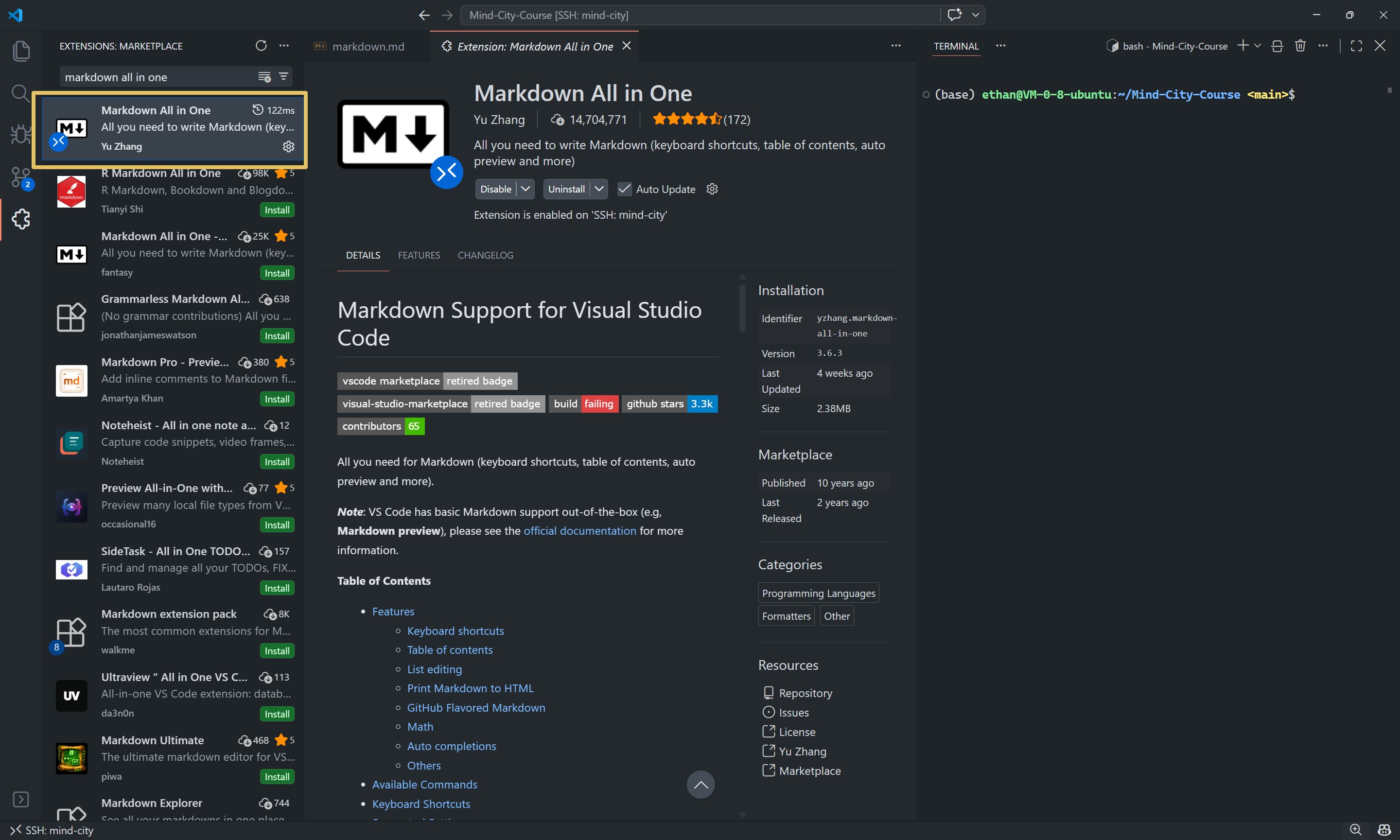
Task: Uninstall the Markdown All in One extension
Action: coord(566,189)
